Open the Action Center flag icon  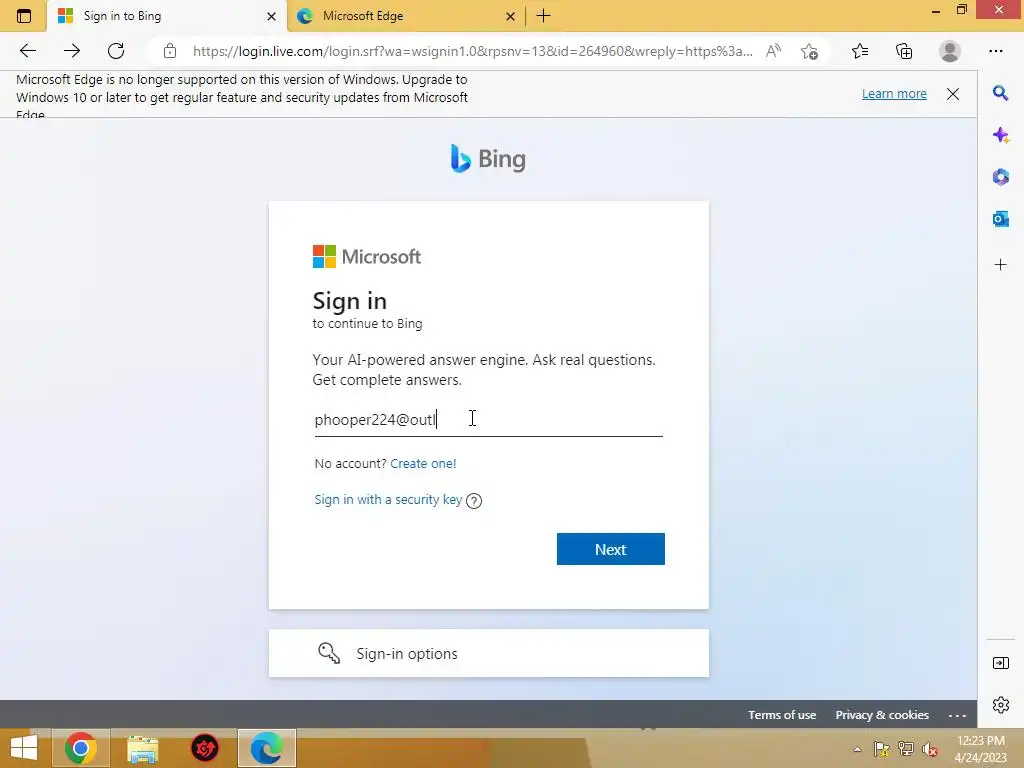[x=882, y=749]
